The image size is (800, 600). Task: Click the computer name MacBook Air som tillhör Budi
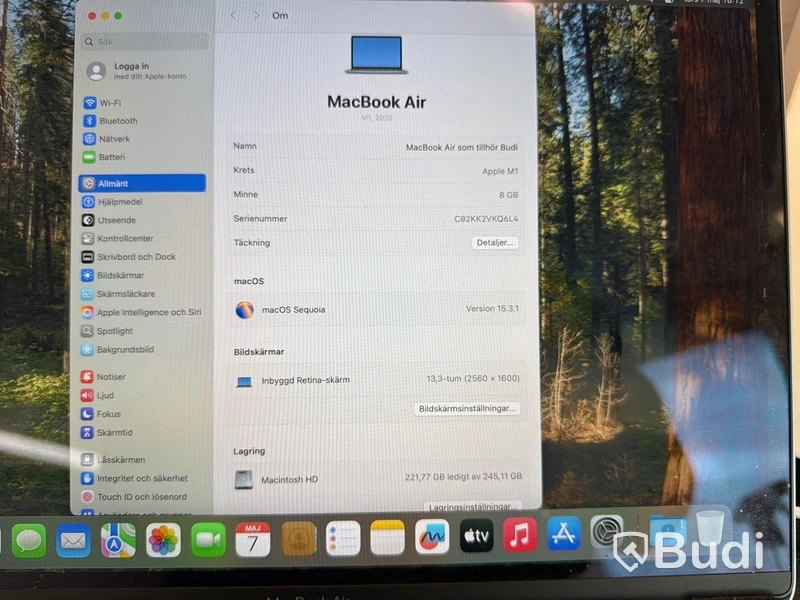pos(461,147)
